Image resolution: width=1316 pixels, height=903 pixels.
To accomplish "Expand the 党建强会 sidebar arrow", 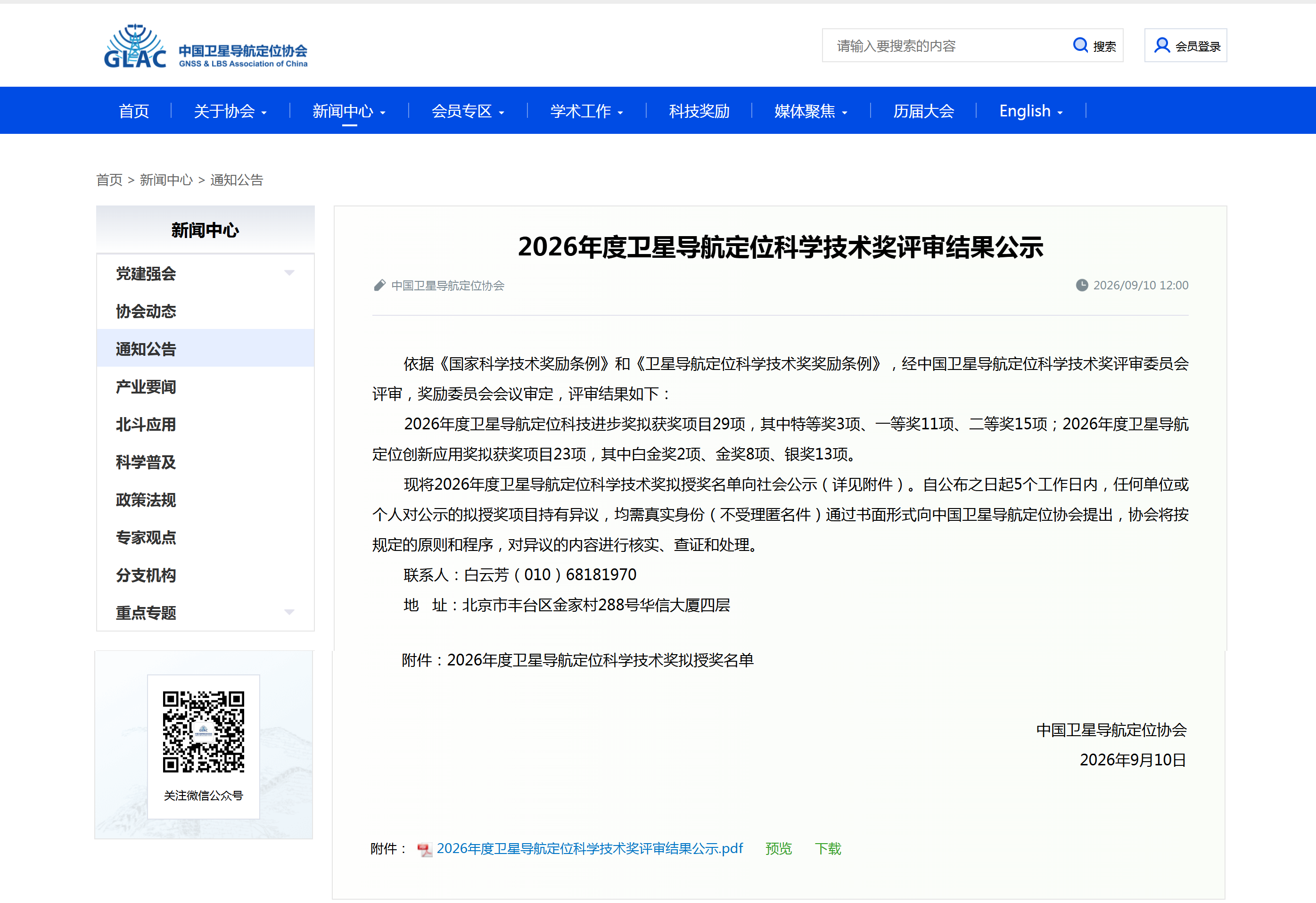I will (x=289, y=273).
